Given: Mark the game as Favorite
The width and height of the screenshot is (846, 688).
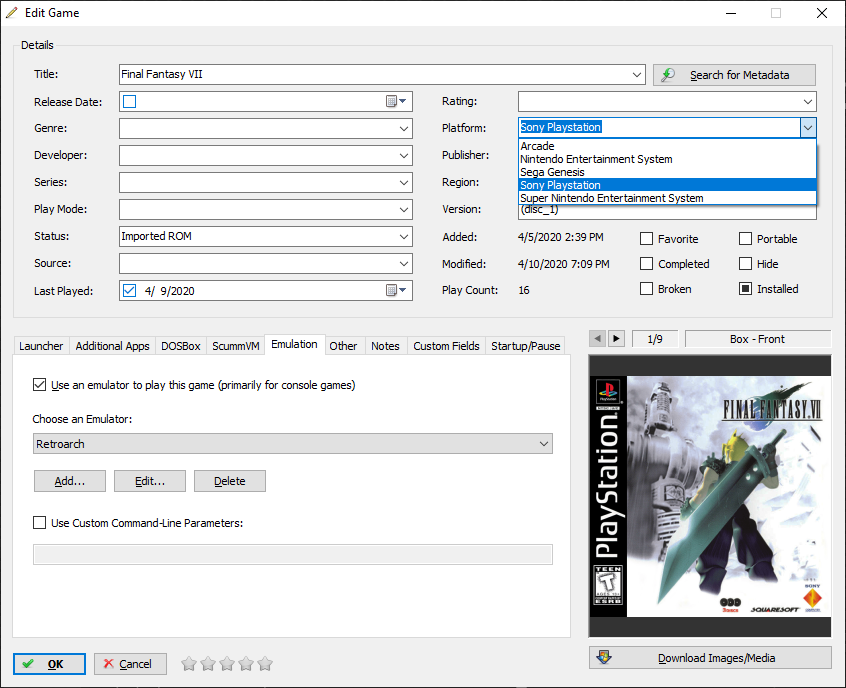Looking at the screenshot, I should click(646, 239).
